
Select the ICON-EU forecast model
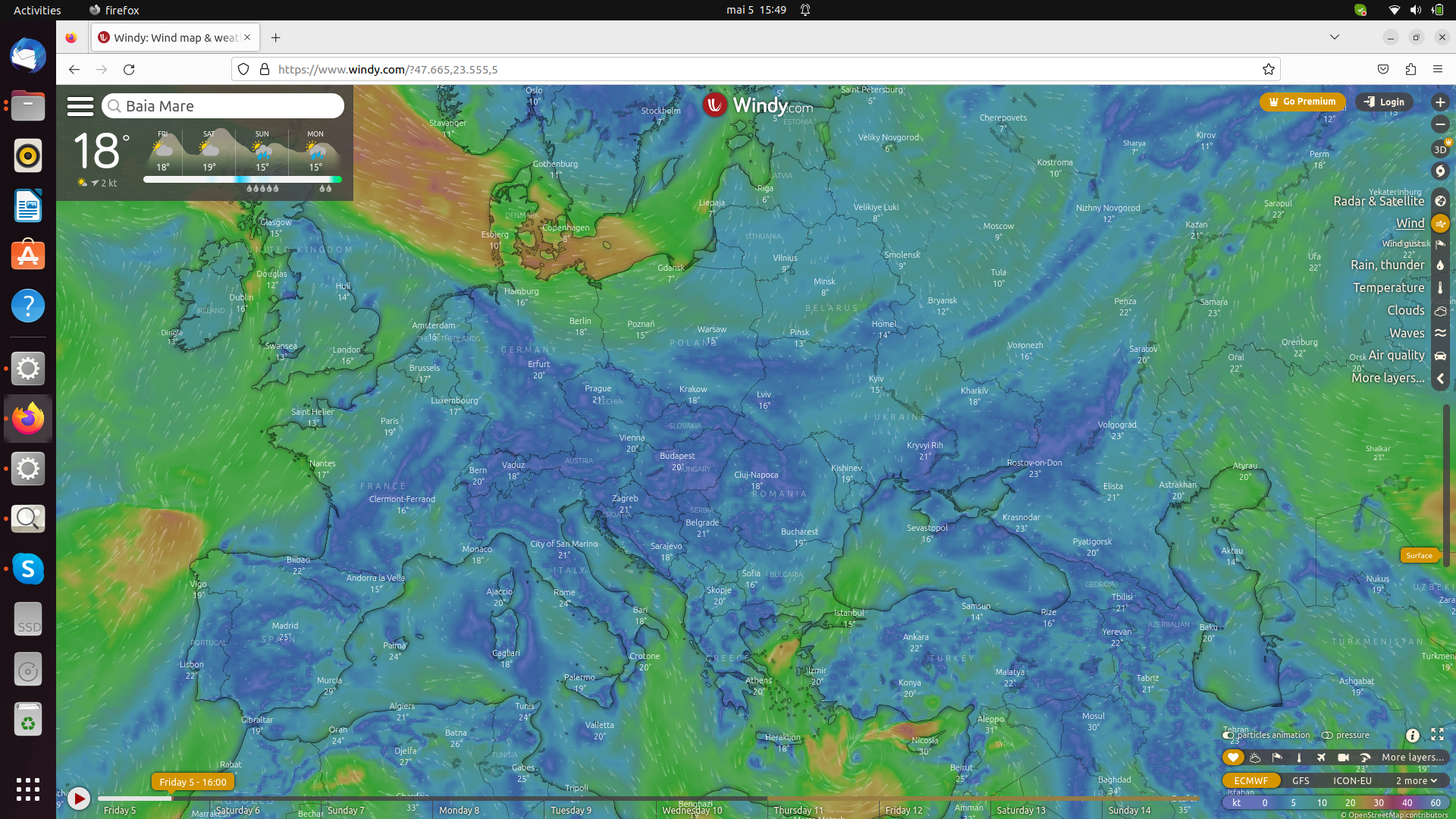1352,780
